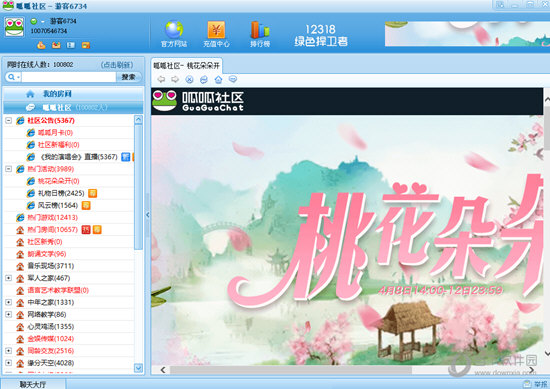
Task: Click IE icon beside 热门游戏(12413)
Action: click(20, 217)
